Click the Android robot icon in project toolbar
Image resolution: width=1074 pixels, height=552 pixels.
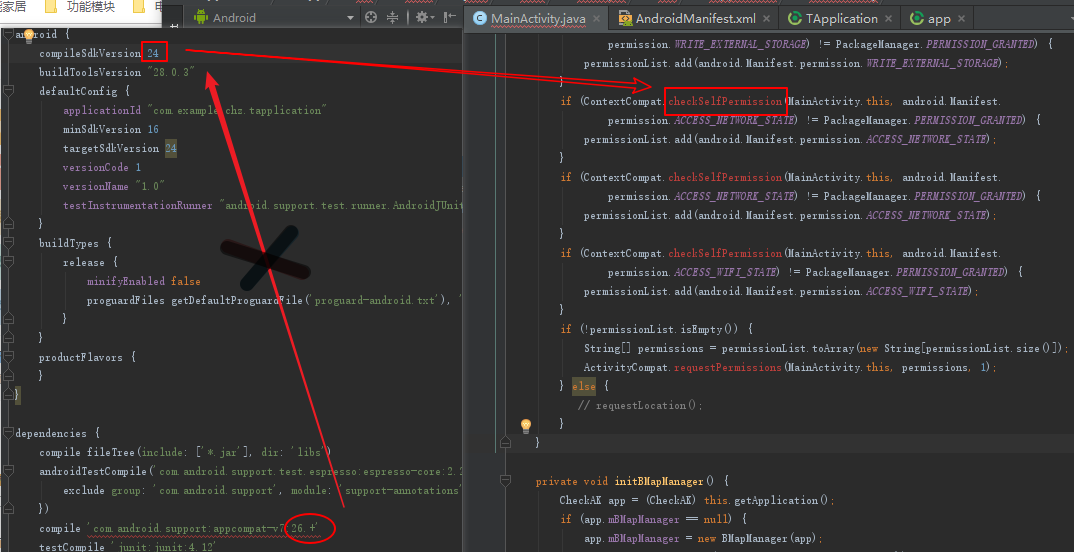click(x=201, y=17)
